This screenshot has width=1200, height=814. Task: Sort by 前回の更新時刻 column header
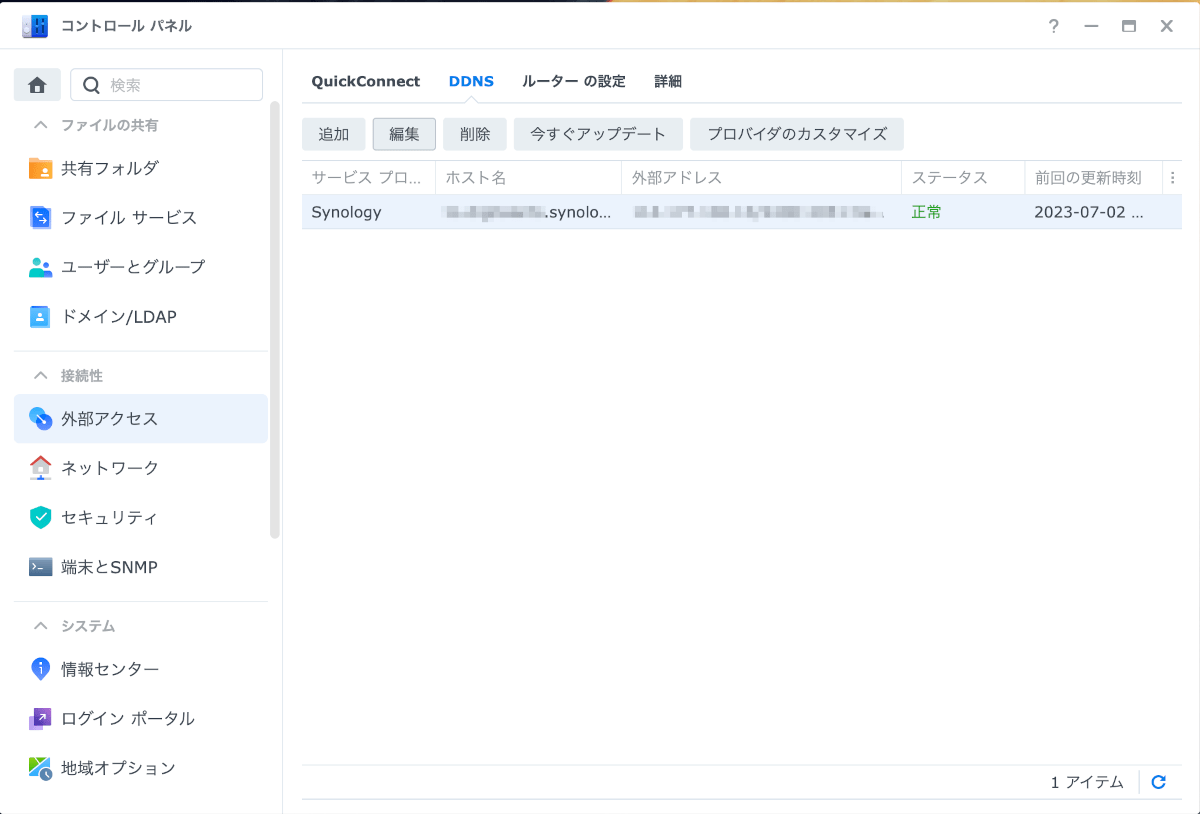point(1093,178)
